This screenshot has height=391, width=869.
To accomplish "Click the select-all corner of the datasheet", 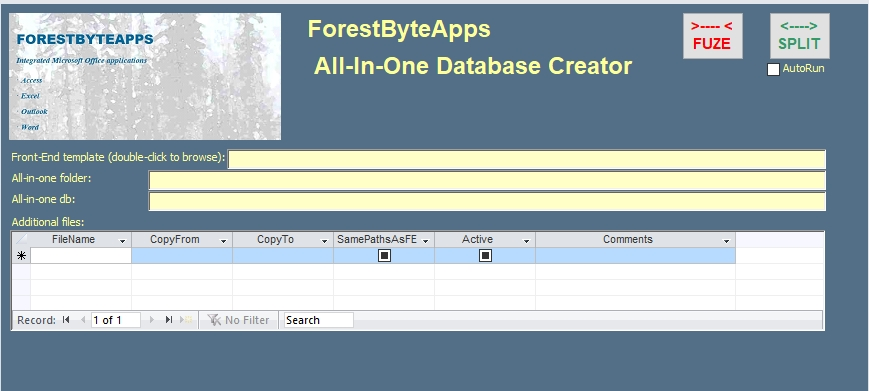I will pyautogui.click(x=21, y=239).
